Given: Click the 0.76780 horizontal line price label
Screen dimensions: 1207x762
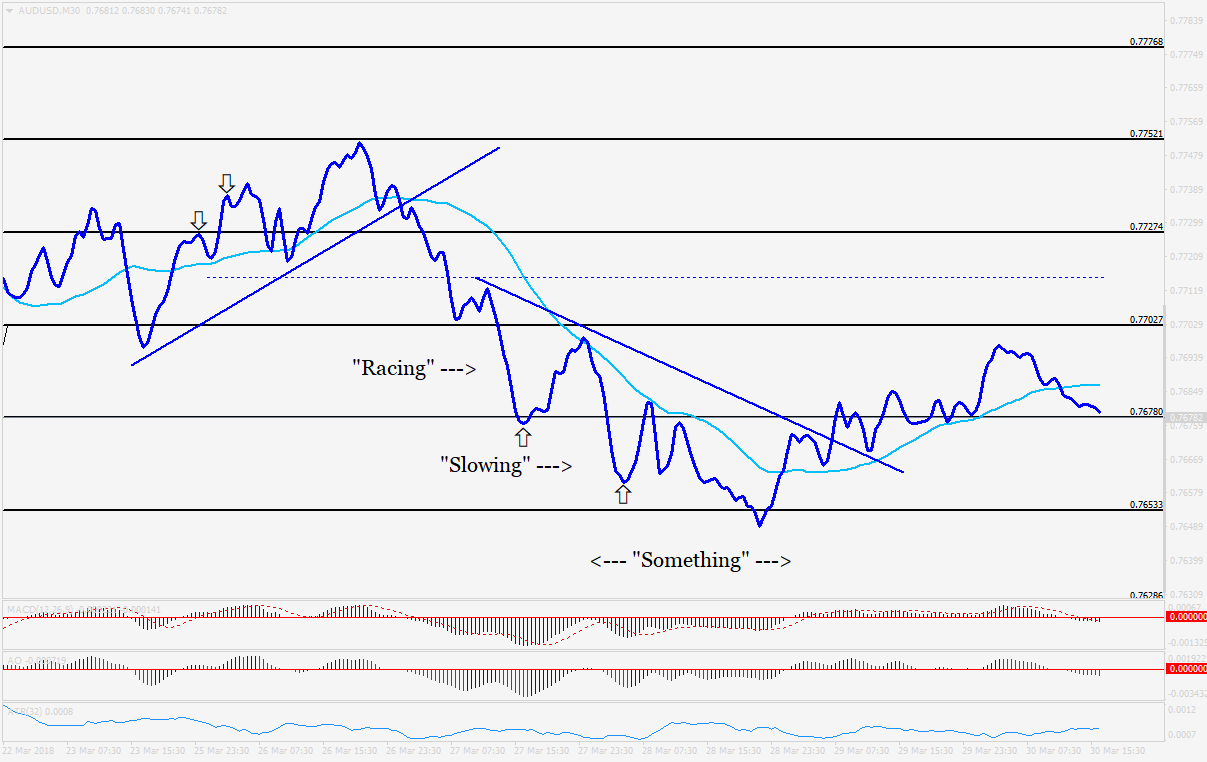Looking at the screenshot, I should 1146,412.
